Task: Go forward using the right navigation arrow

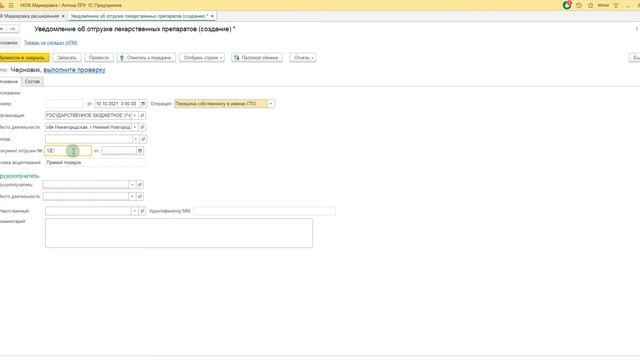Action: pyautogui.click(x=13, y=29)
